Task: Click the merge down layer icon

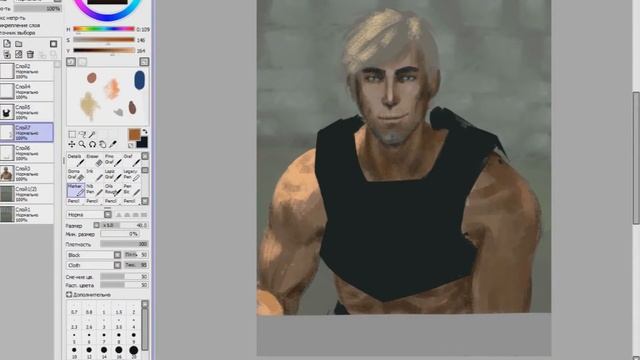Action: [7, 54]
